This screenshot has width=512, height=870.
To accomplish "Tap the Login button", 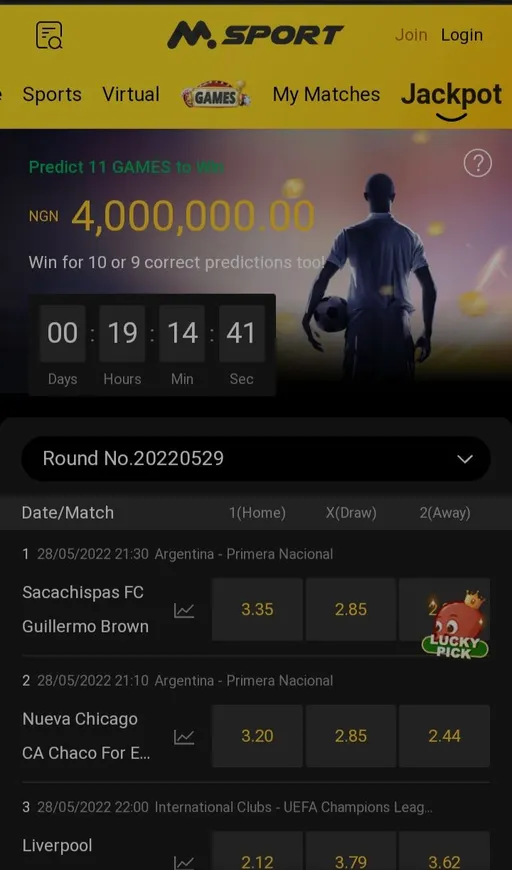I will (x=462, y=35).
